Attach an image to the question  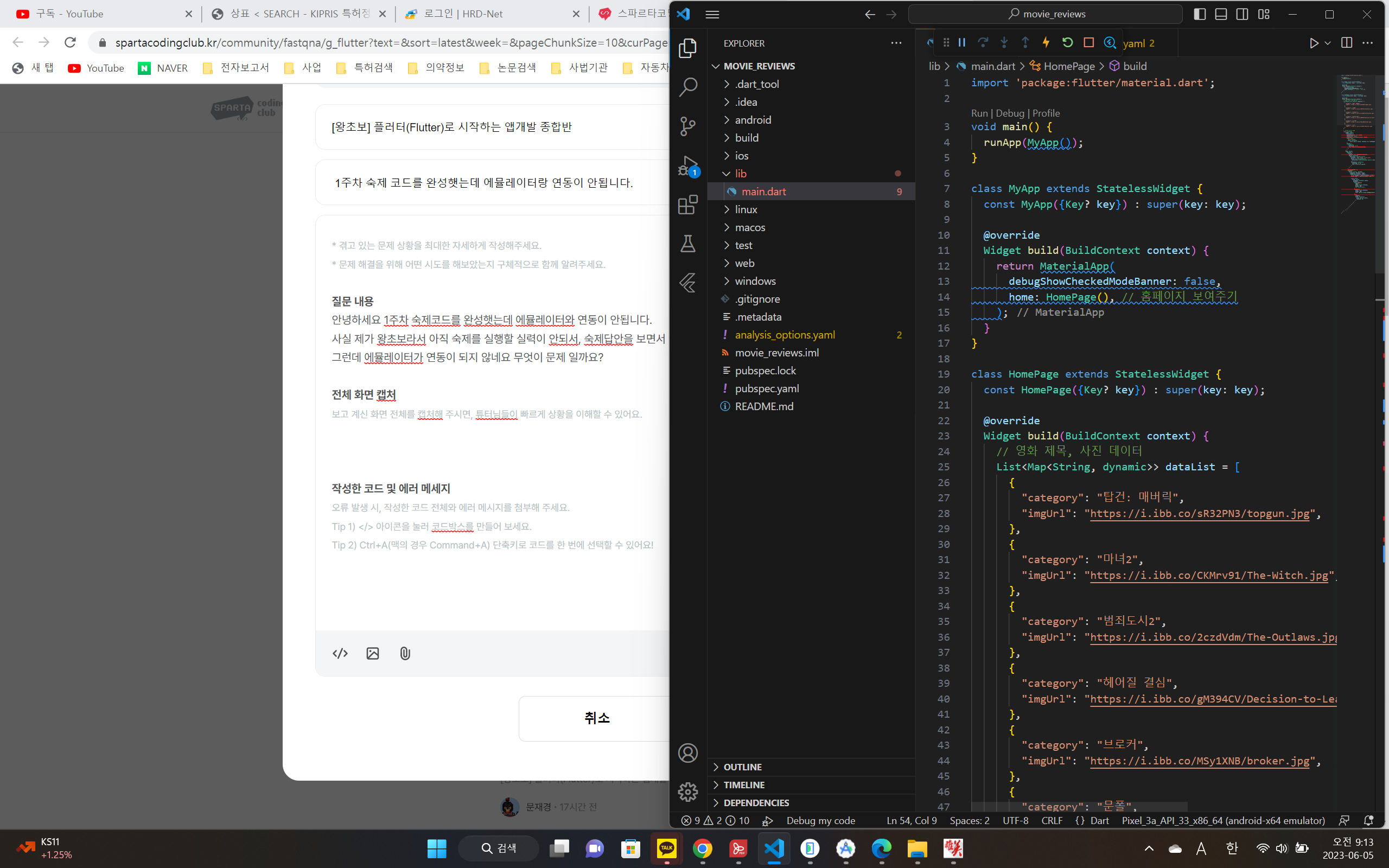tap(373, 653)
